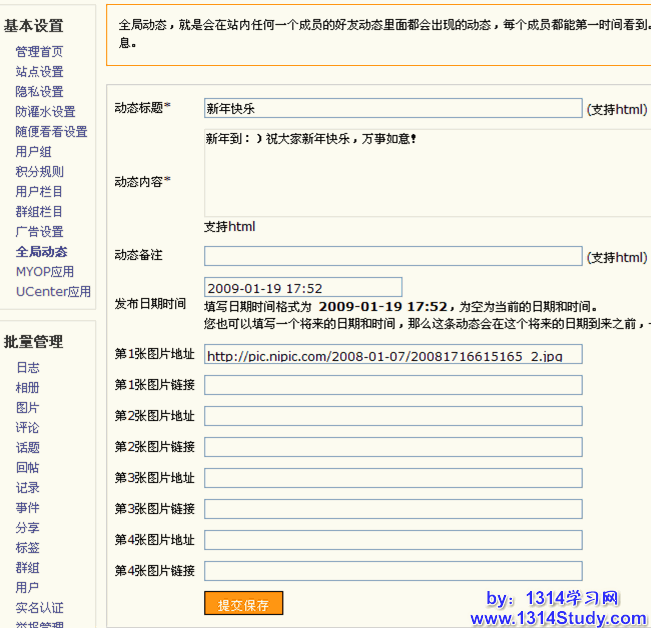651x628 pixels.
Task: Click the 发布日期时间 input field
Action: coord(302,288)
